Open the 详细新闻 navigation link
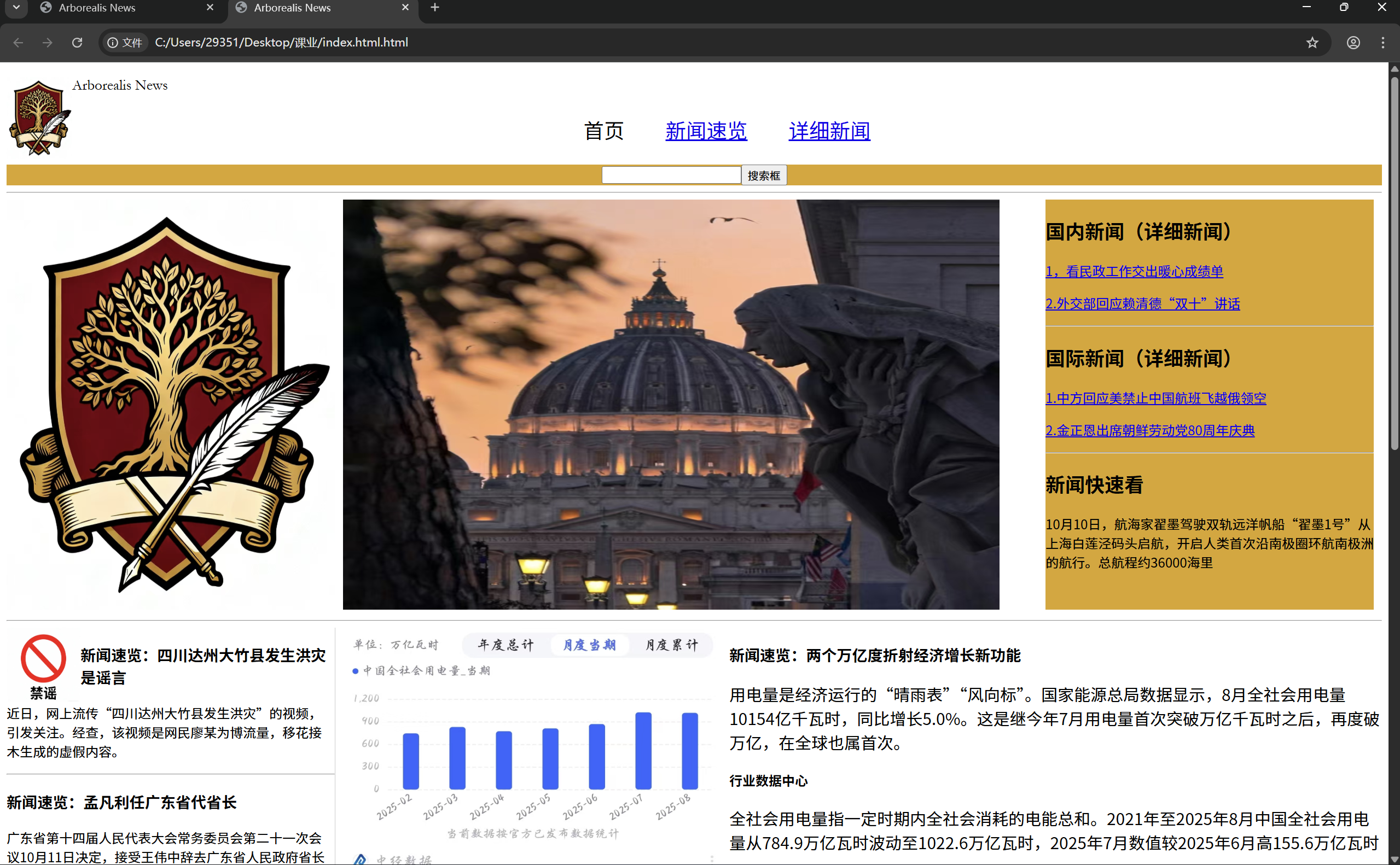The image size is (1400, 865). 829,131
